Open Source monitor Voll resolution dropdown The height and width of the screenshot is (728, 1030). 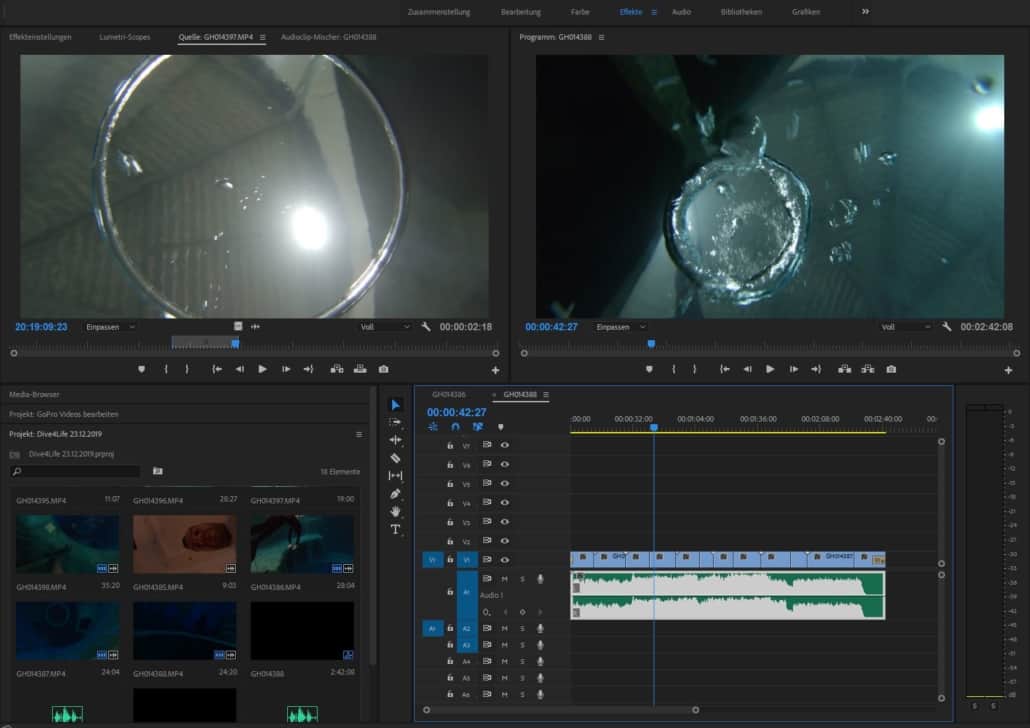pos(385,327)
